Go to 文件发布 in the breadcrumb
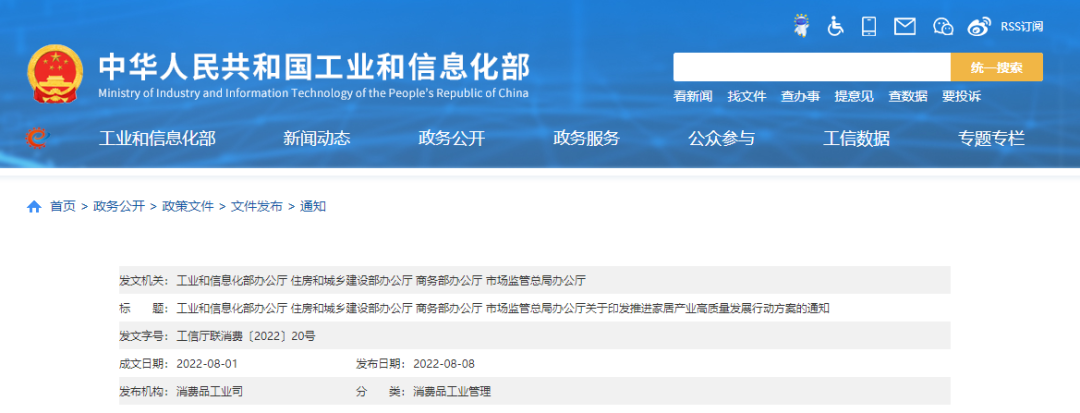This screenshot has height=413, width=1080. pos(257,206)
